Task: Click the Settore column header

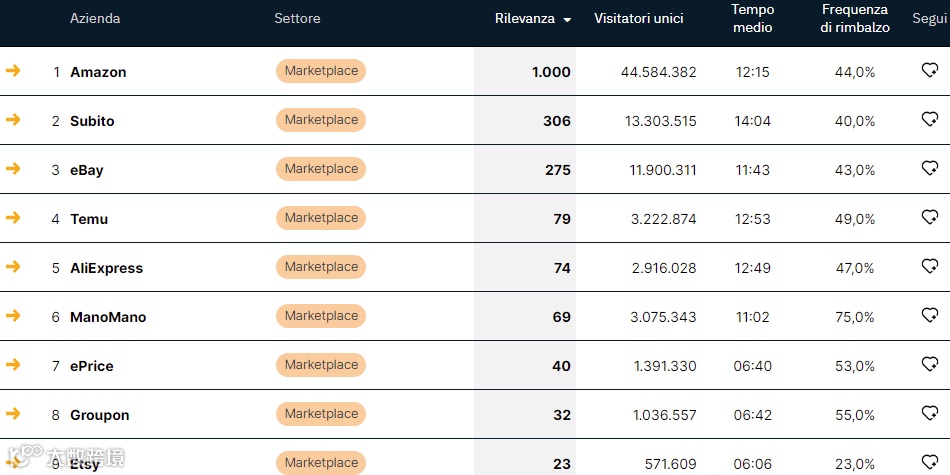Action: click(297, 19)
